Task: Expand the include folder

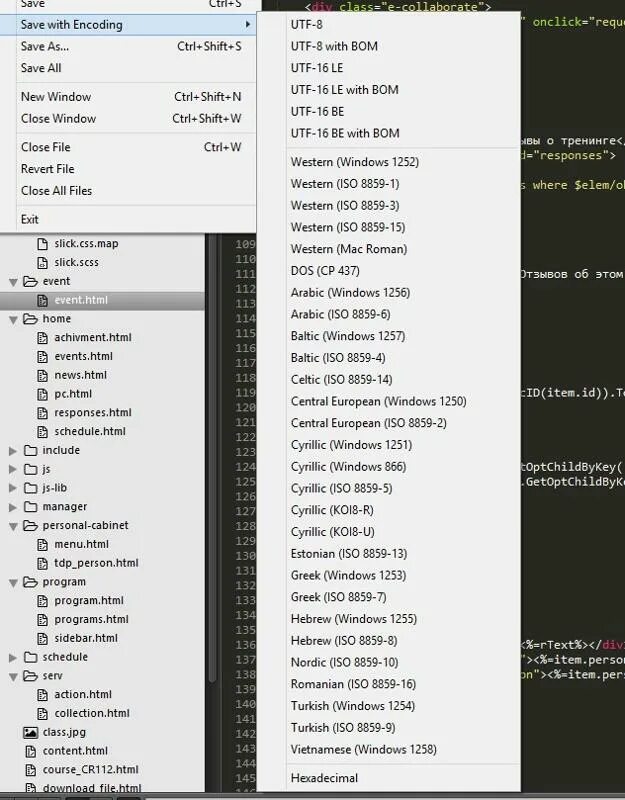Action: click(x=13, y=451)
